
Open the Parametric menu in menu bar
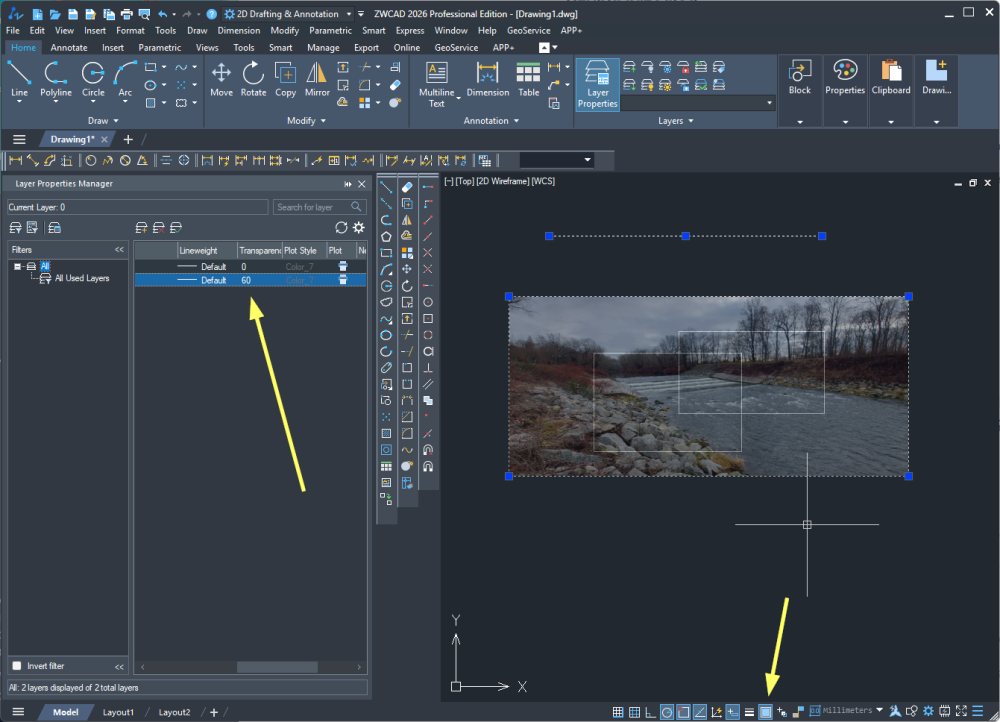[330, 31]
